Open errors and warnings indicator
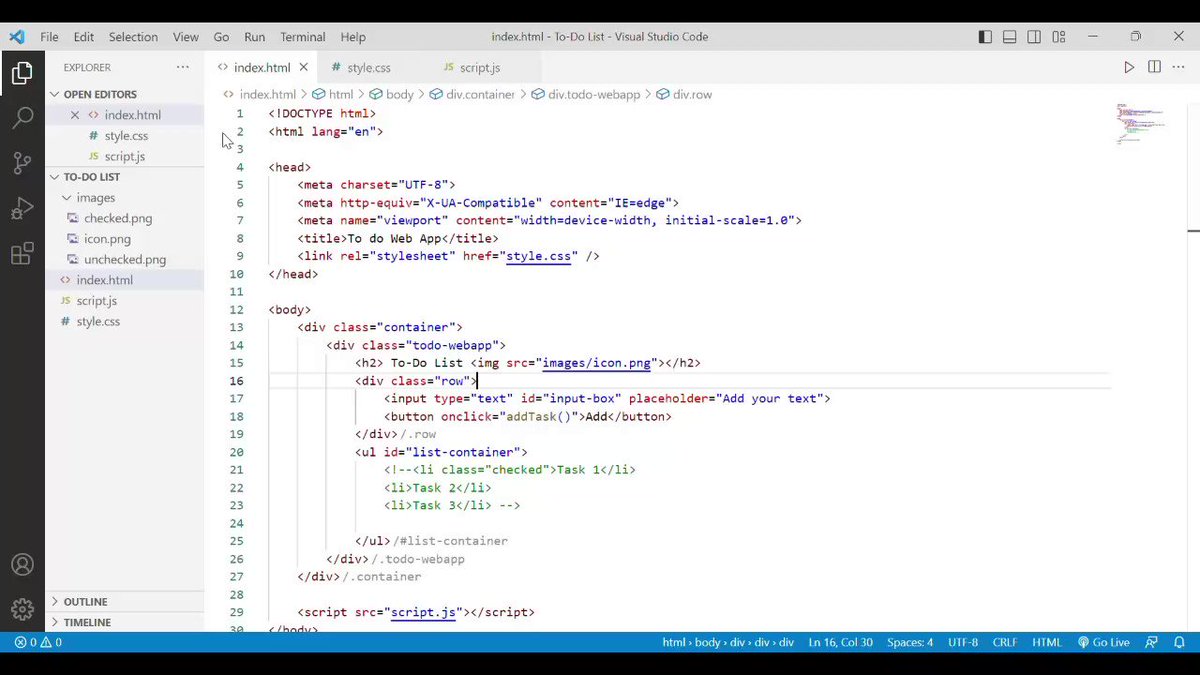Image resolution: width=1200 pixels, height=675 pixels. coord(39,642)
